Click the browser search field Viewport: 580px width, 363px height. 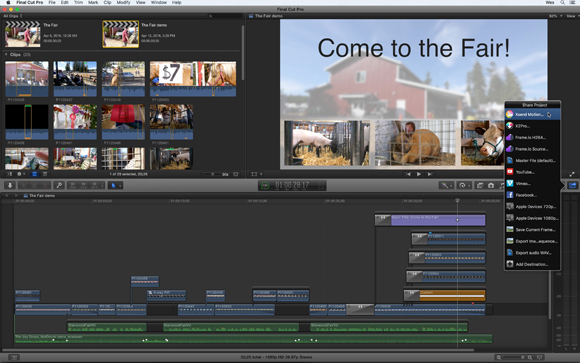pos(225,16)
